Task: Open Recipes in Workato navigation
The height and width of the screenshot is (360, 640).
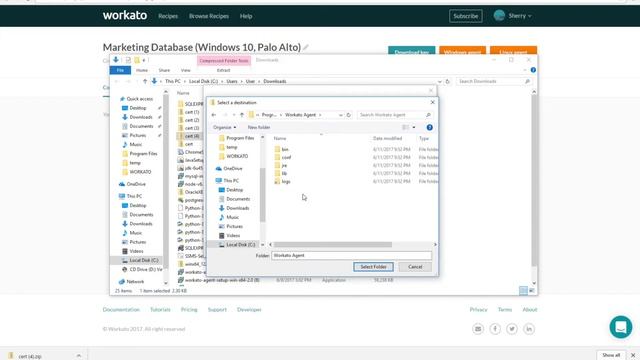Action: 168,16
